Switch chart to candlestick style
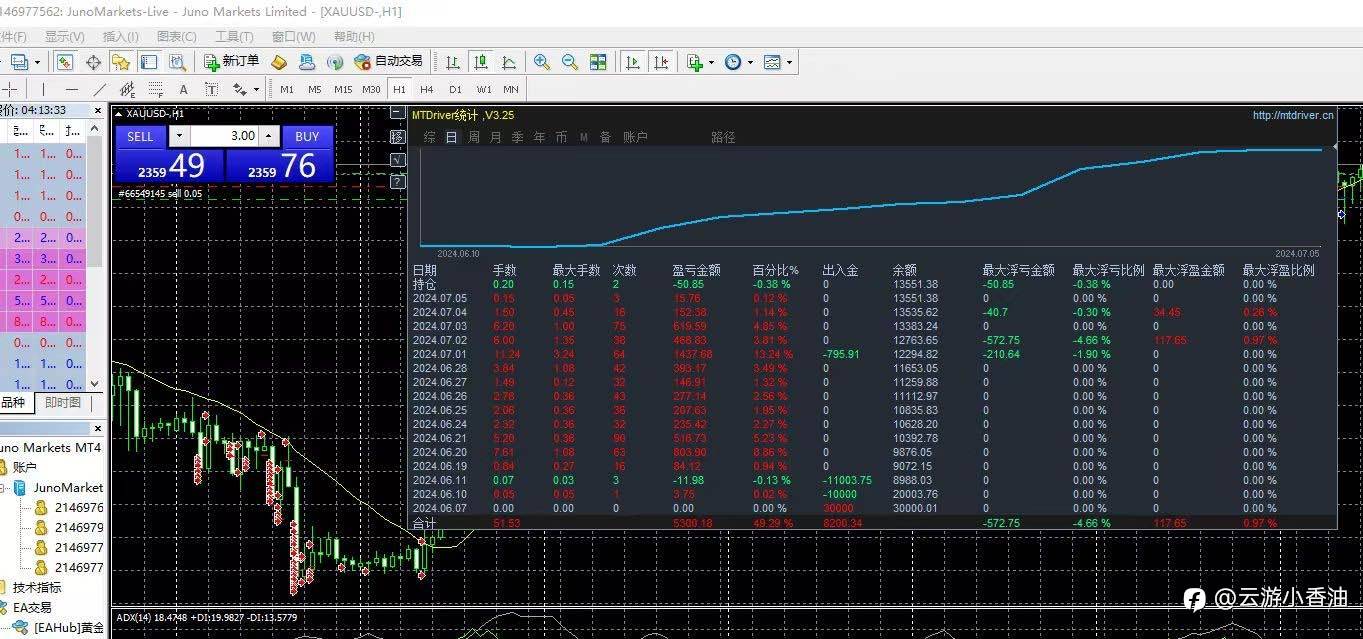Viewport: 1363px width, 639px height. click(x=481, y=62)
